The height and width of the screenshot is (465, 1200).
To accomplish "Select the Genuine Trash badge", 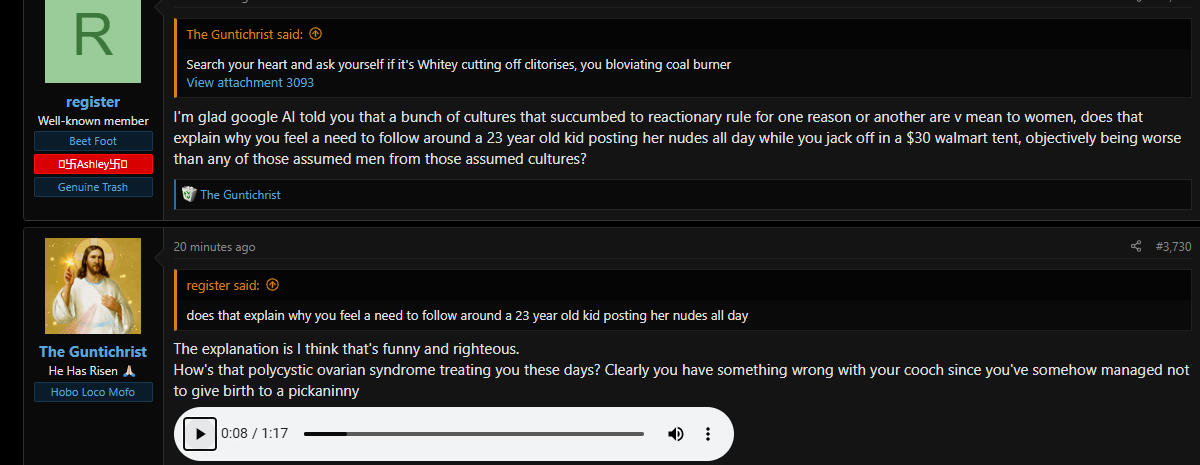I will point(93,187).
